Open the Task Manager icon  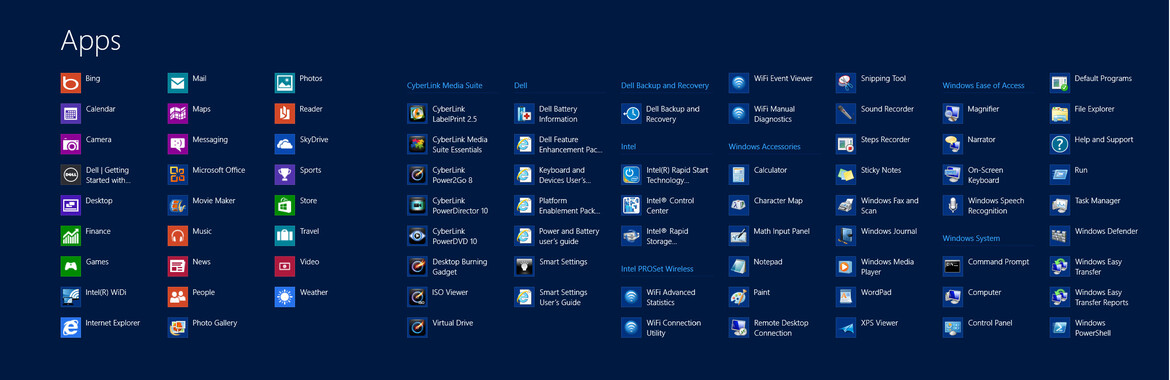point(1060,205)
